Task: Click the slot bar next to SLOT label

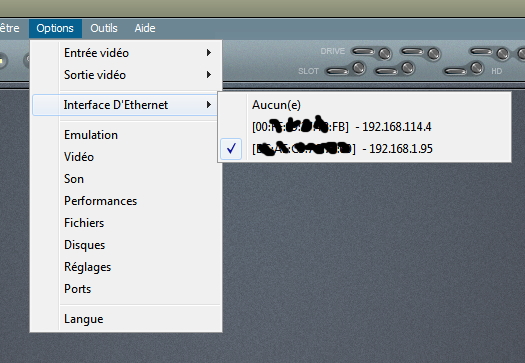Action: click(x=338, y=71)
